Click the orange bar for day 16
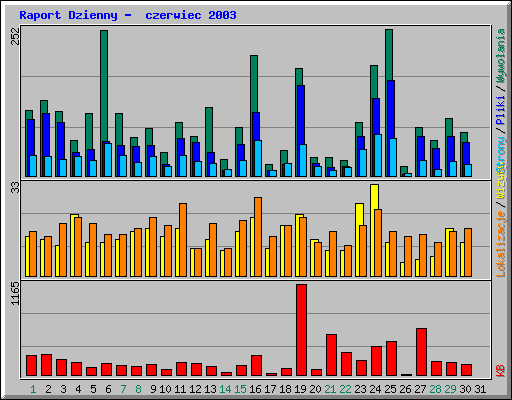This screenshot has width=512, height=400. click(258, 237)
